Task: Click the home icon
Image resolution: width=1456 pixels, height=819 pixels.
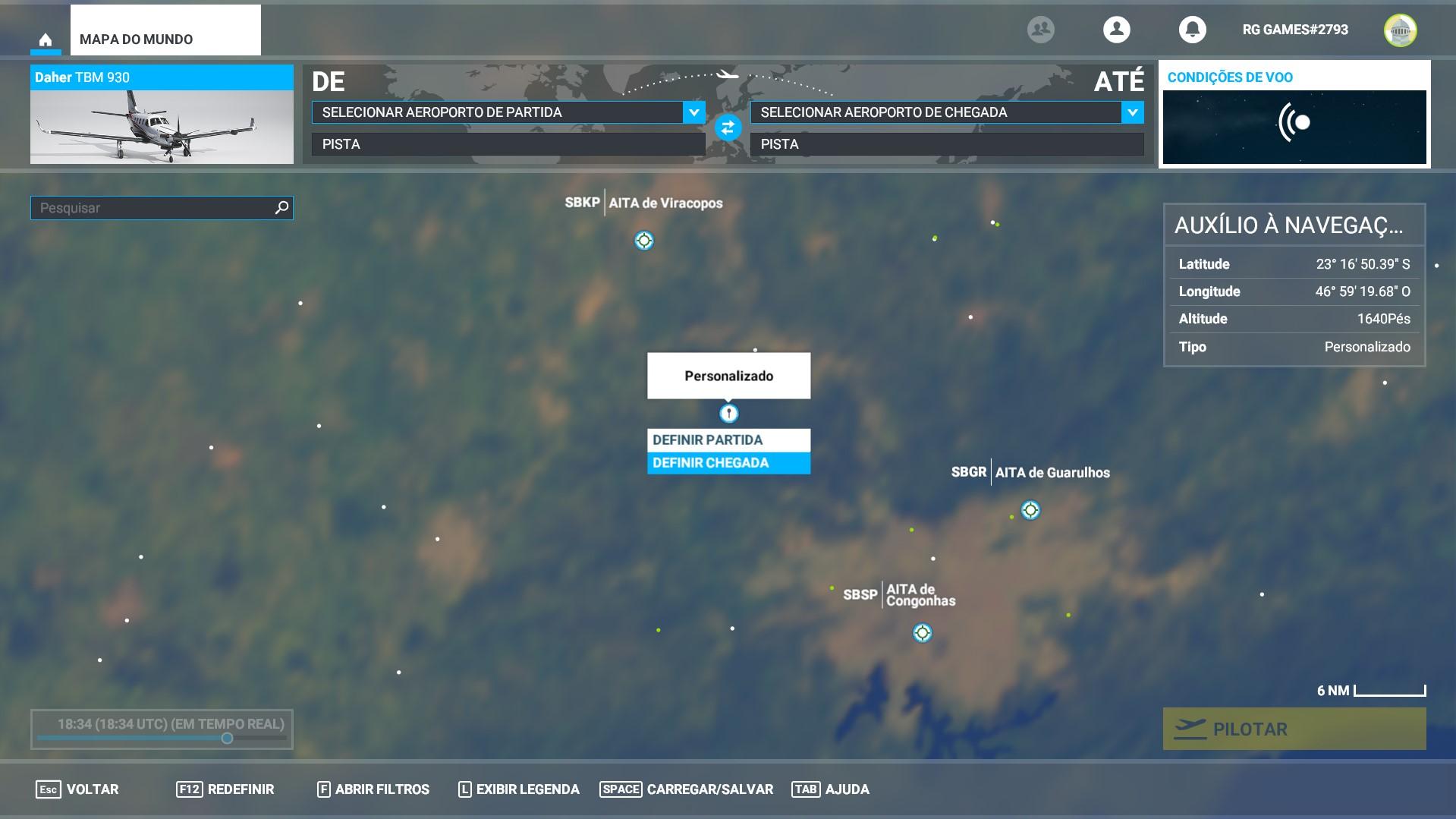Action: pyautogui.click(x=46, y=39)
